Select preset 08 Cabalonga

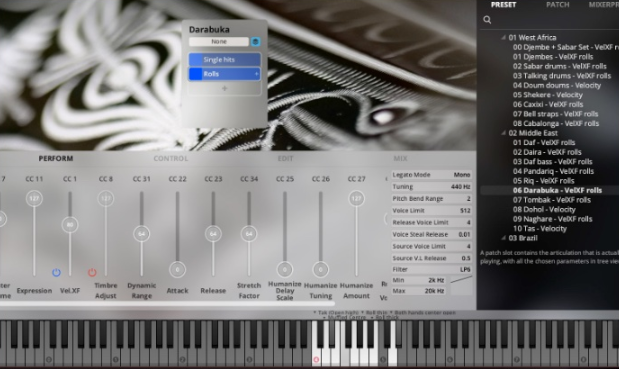[556, 124]
